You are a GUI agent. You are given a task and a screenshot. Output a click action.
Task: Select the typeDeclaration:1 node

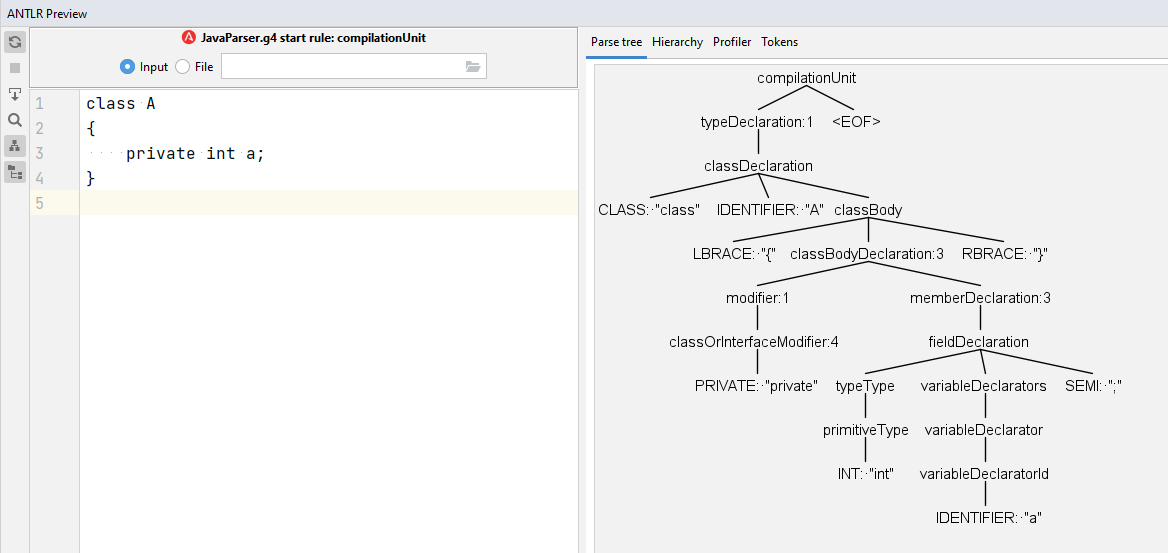point(757,122)
